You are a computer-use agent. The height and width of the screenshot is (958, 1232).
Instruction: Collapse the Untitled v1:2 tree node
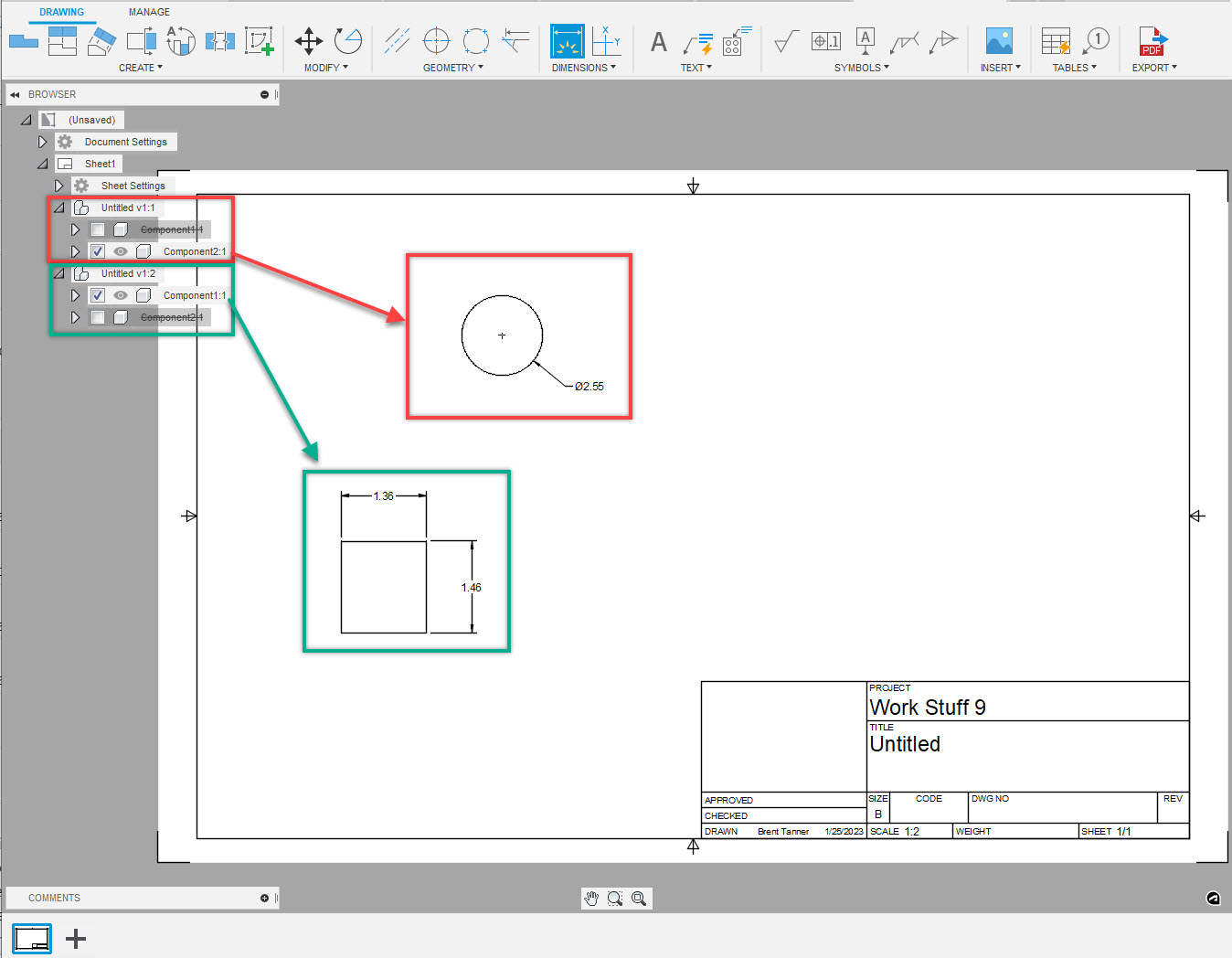pos(58,273)
